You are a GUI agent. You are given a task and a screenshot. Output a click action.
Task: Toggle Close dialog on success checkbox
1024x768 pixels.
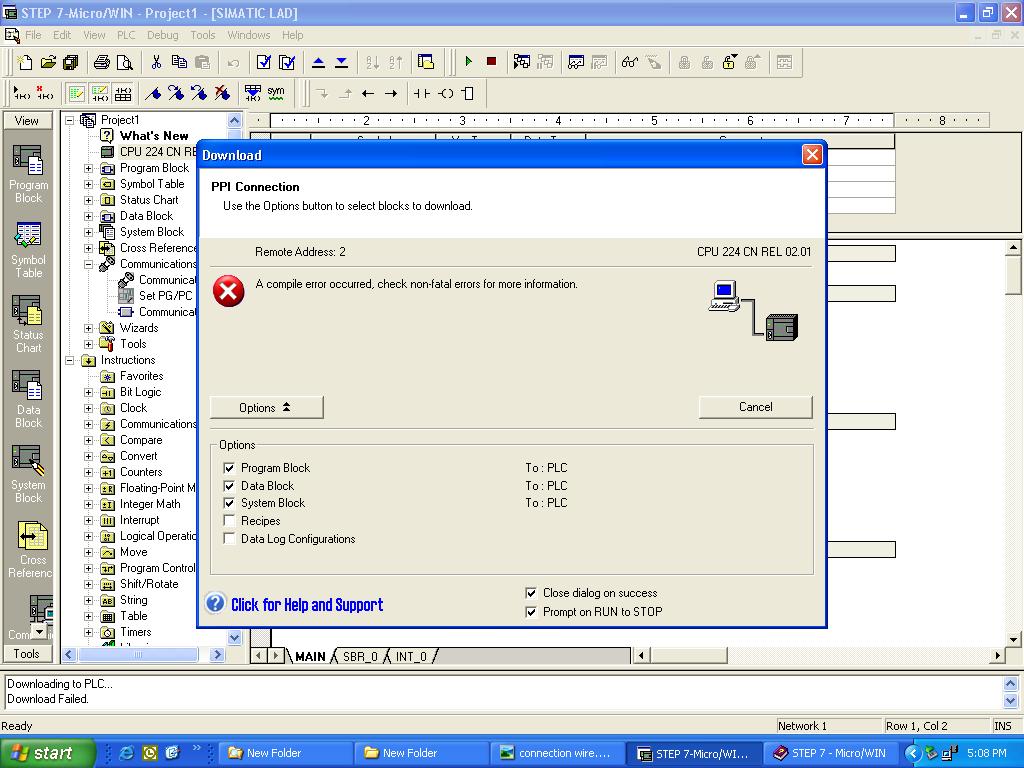coord(531,593)
